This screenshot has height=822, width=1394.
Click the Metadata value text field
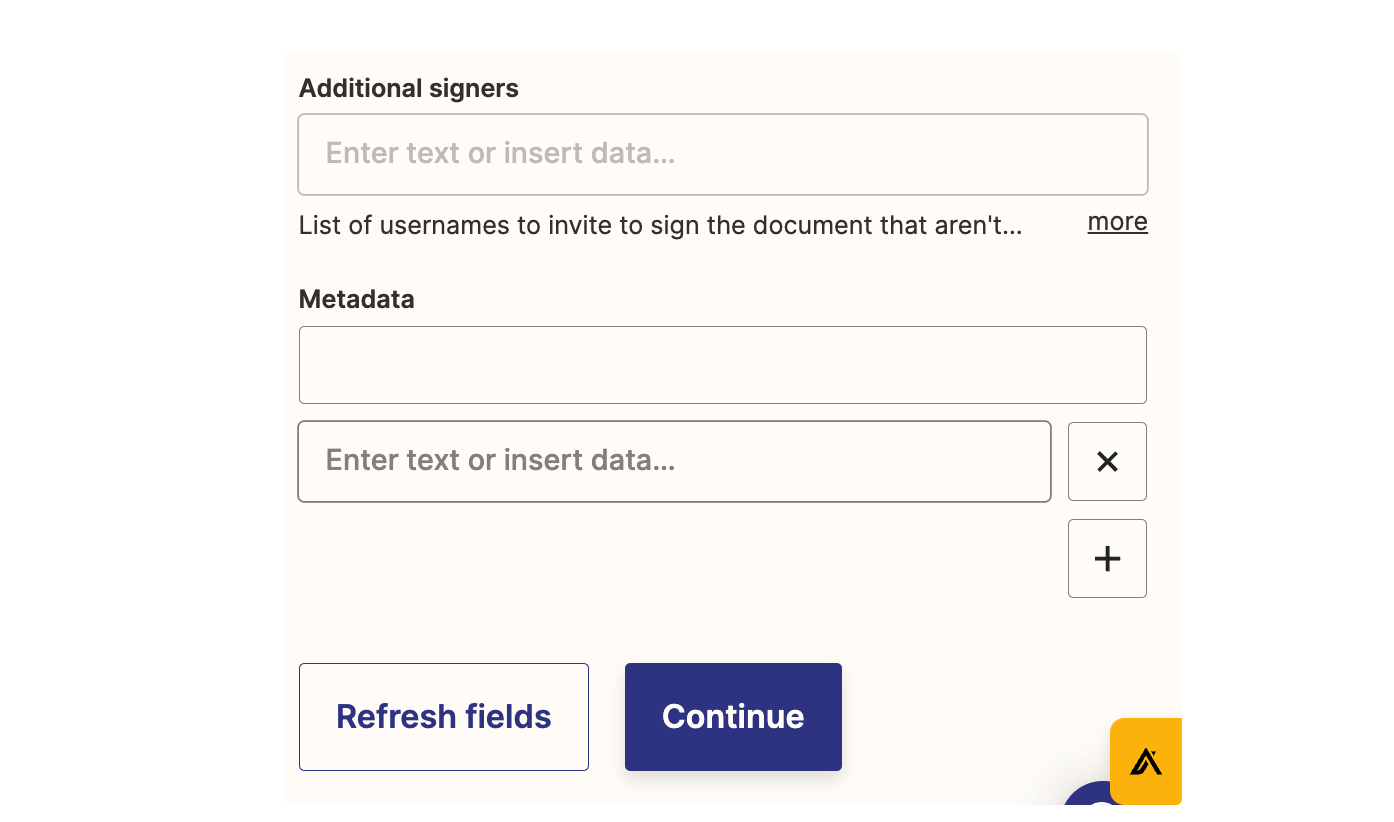coord(674,461)
